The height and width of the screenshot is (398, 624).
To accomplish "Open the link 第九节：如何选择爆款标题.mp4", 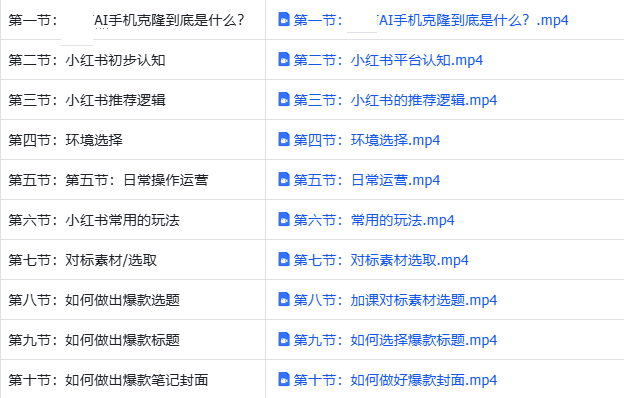I will [x=395, y=340].
